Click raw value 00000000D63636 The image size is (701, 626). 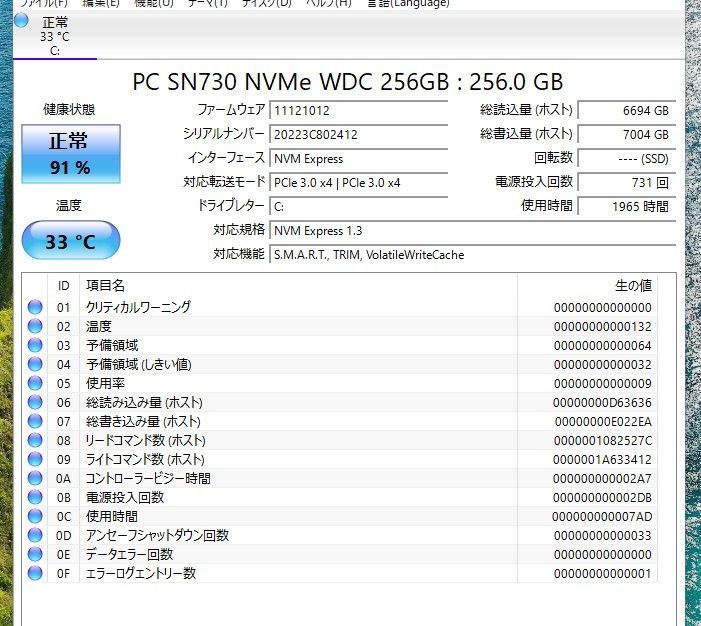(x=602, y=402)
